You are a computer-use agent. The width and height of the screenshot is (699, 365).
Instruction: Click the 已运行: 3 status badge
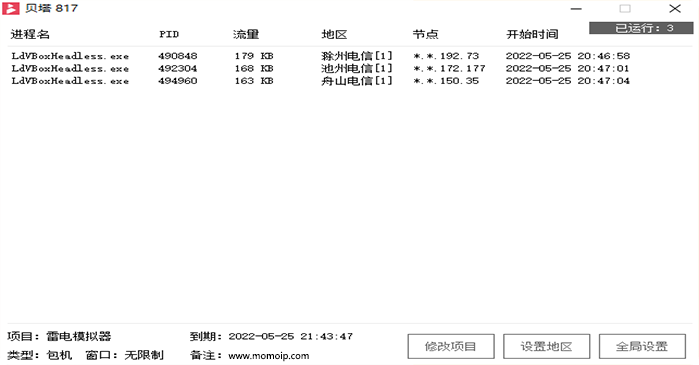(641, 28)
